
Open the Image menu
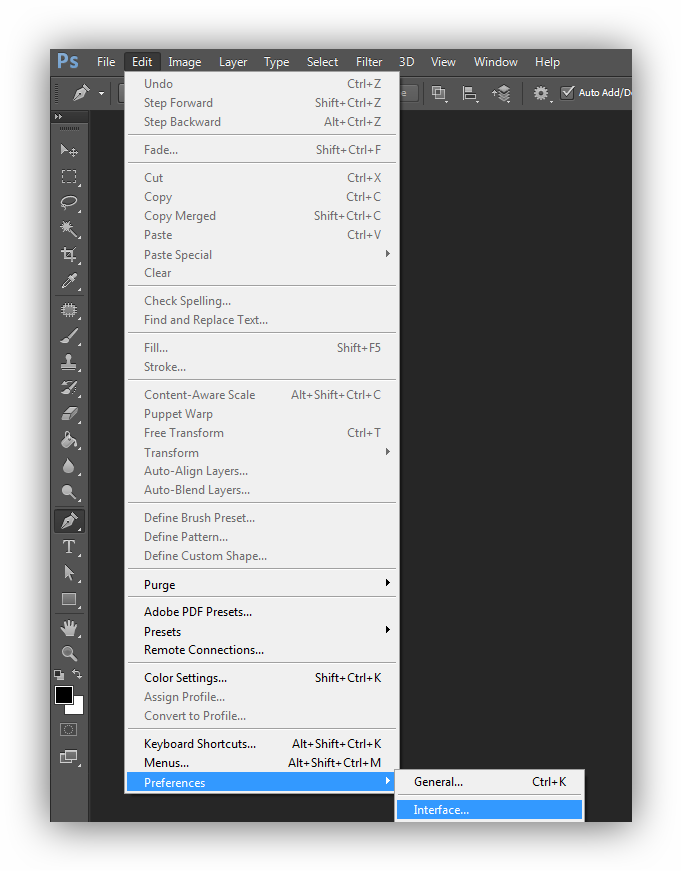coord(185,62)
